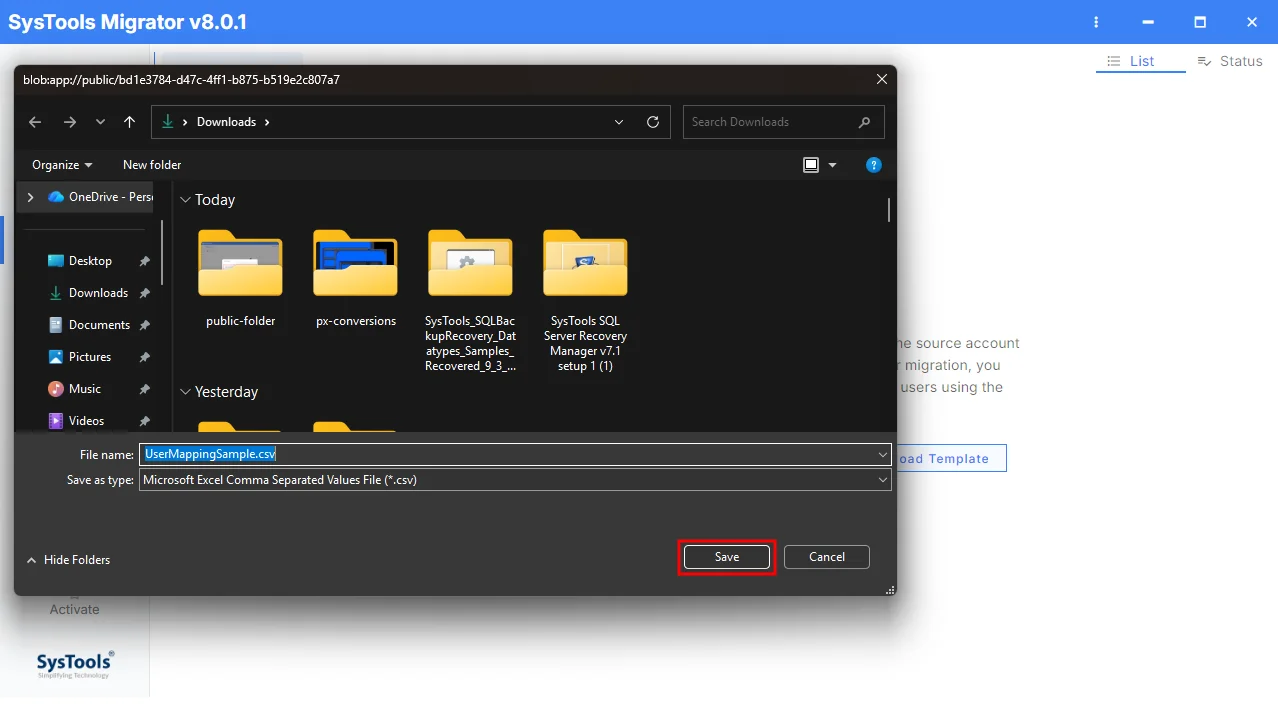Select SysTools SQL Server Recovery Manager folder
This screenshot has height=717, width=1278.
(585, 300)
